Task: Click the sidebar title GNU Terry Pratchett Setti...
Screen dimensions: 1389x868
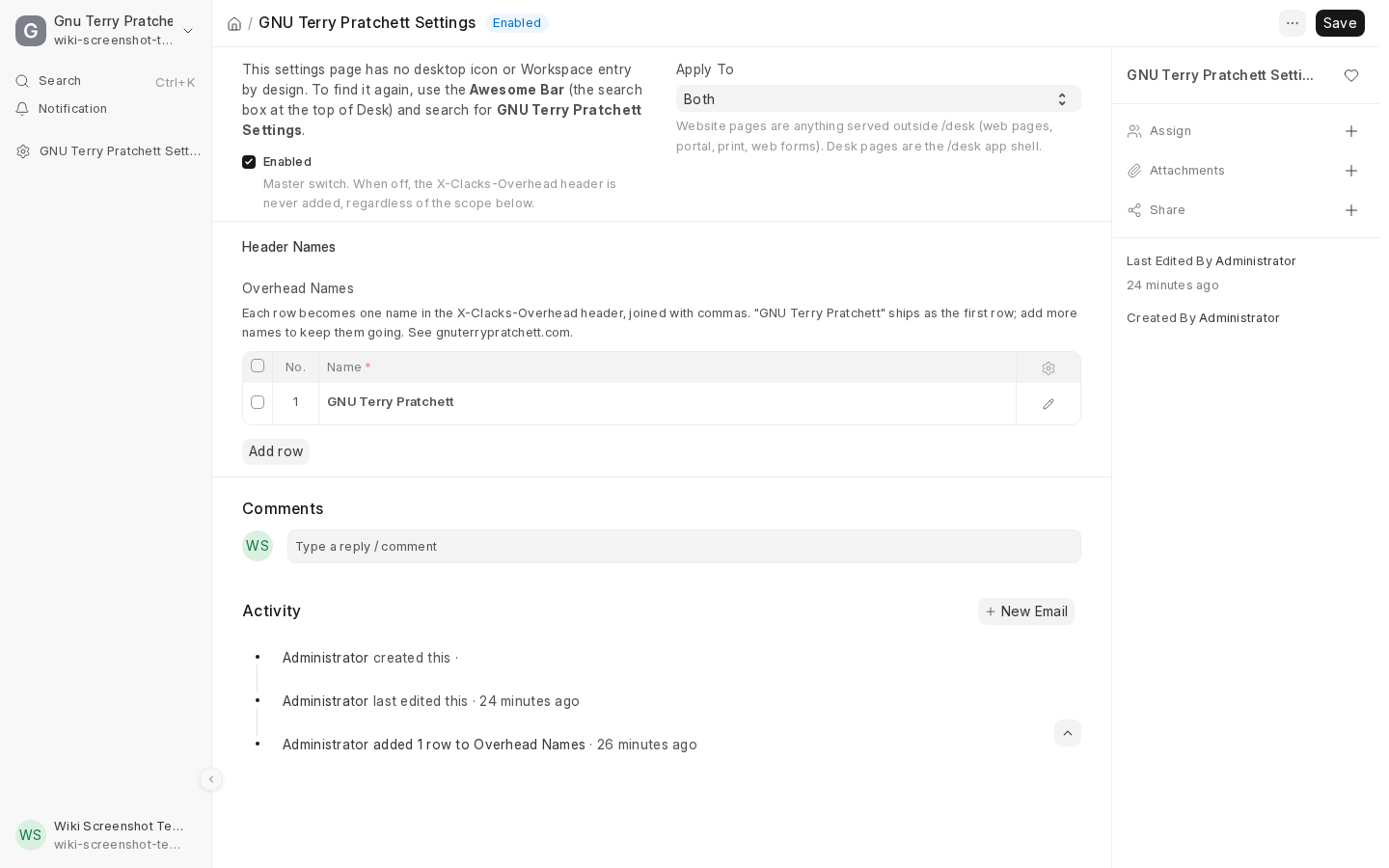Action: tap(1220, 75)
